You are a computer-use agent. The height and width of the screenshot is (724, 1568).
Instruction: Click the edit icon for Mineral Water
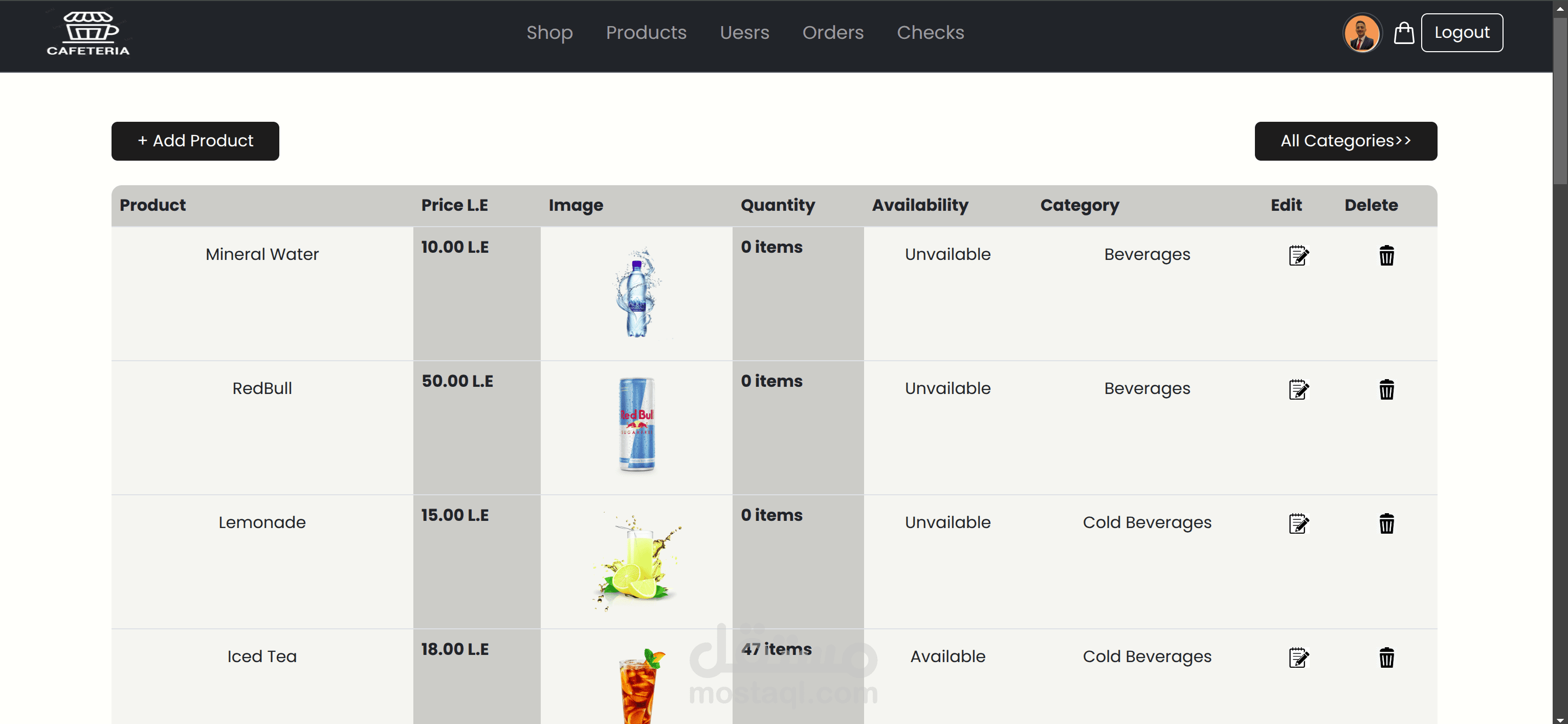(x=1298, y=255)
